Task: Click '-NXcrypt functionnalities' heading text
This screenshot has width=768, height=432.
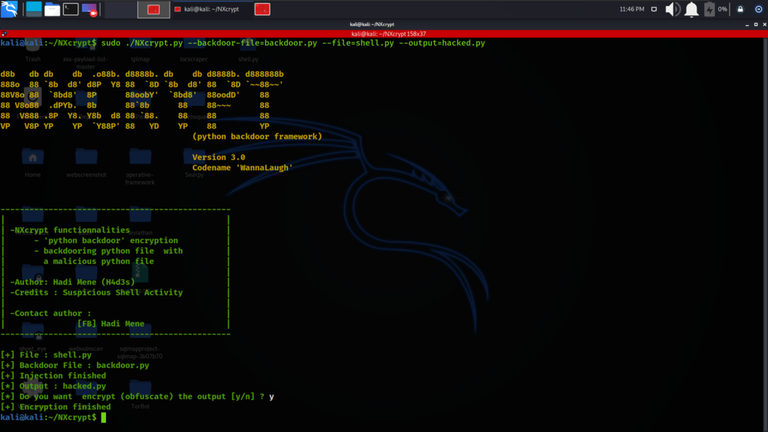Action: coord(70,230)
